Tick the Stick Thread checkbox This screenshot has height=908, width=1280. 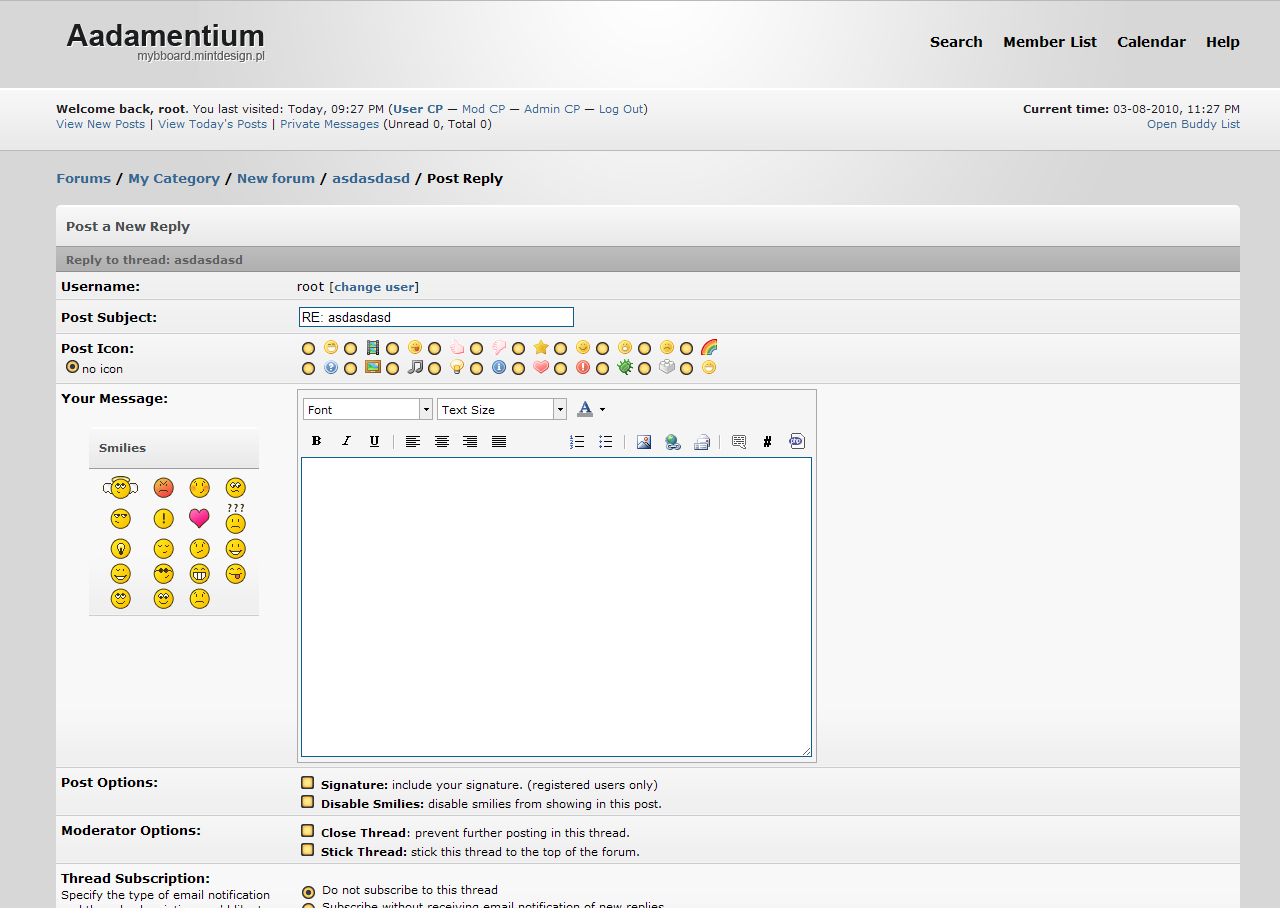click(308, 851)
